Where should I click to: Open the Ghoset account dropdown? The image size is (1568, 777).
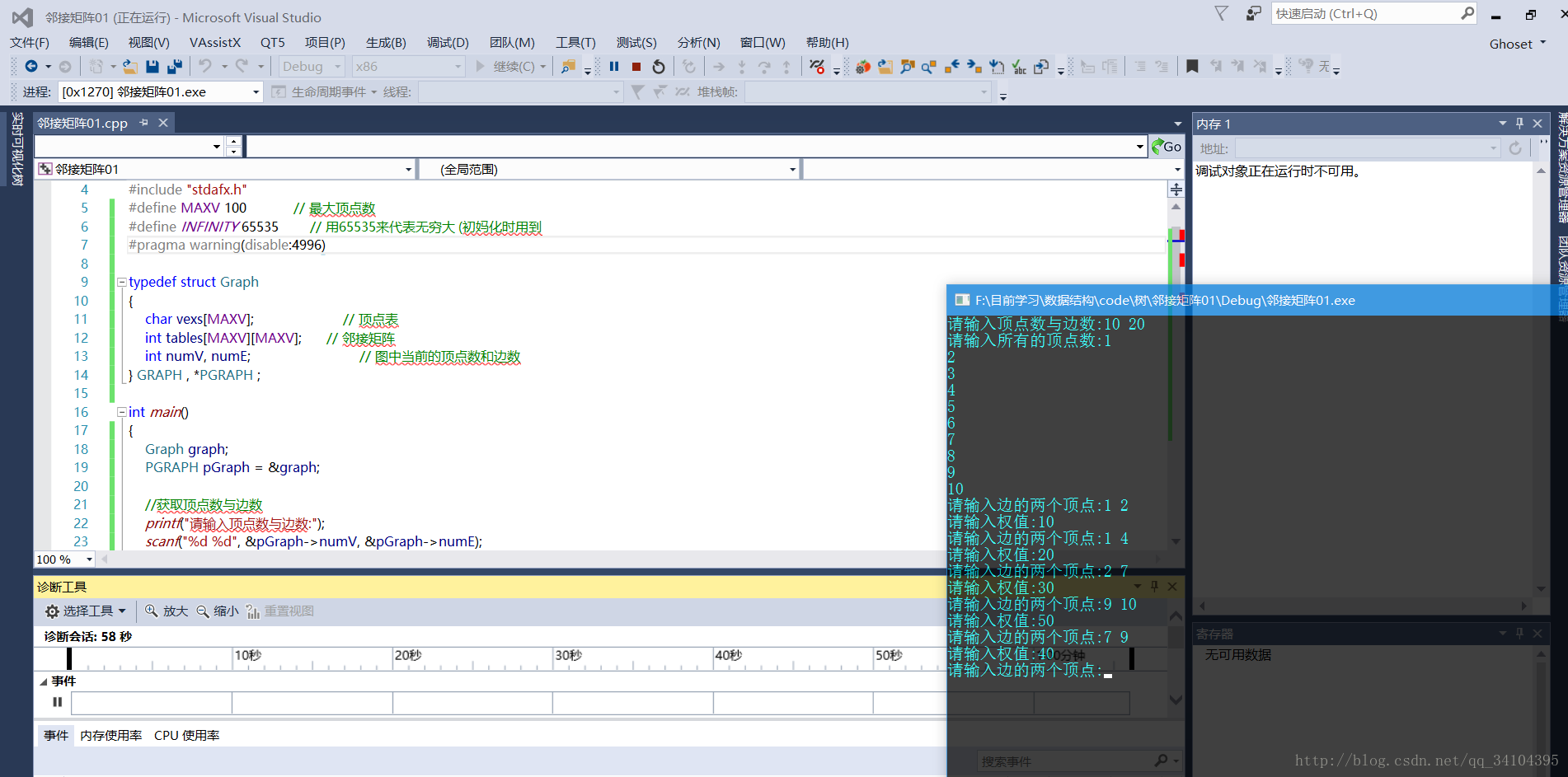[1518, 44]
